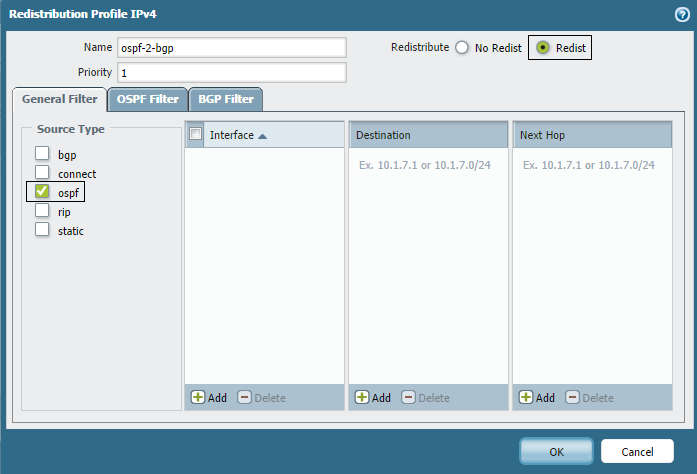Dismiss the dialog with Cancel
Screen dimensions: 697x474
point(637,451)
